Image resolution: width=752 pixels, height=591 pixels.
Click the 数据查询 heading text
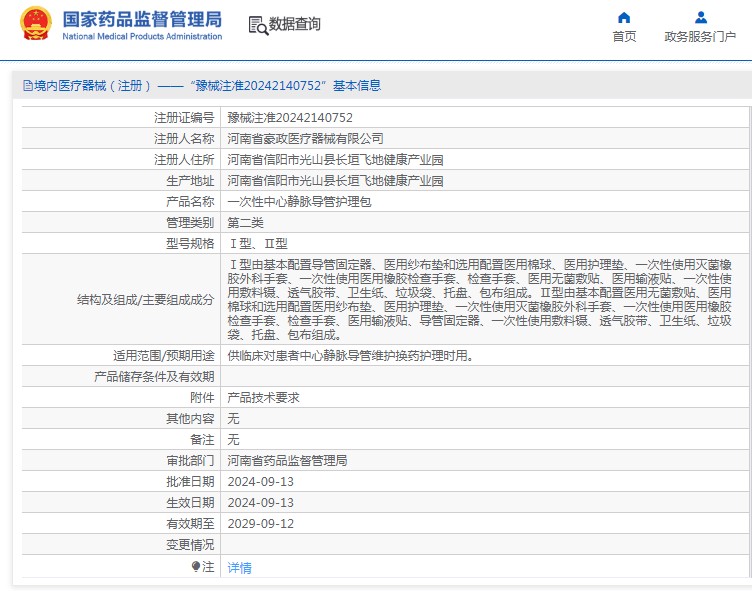295,24
